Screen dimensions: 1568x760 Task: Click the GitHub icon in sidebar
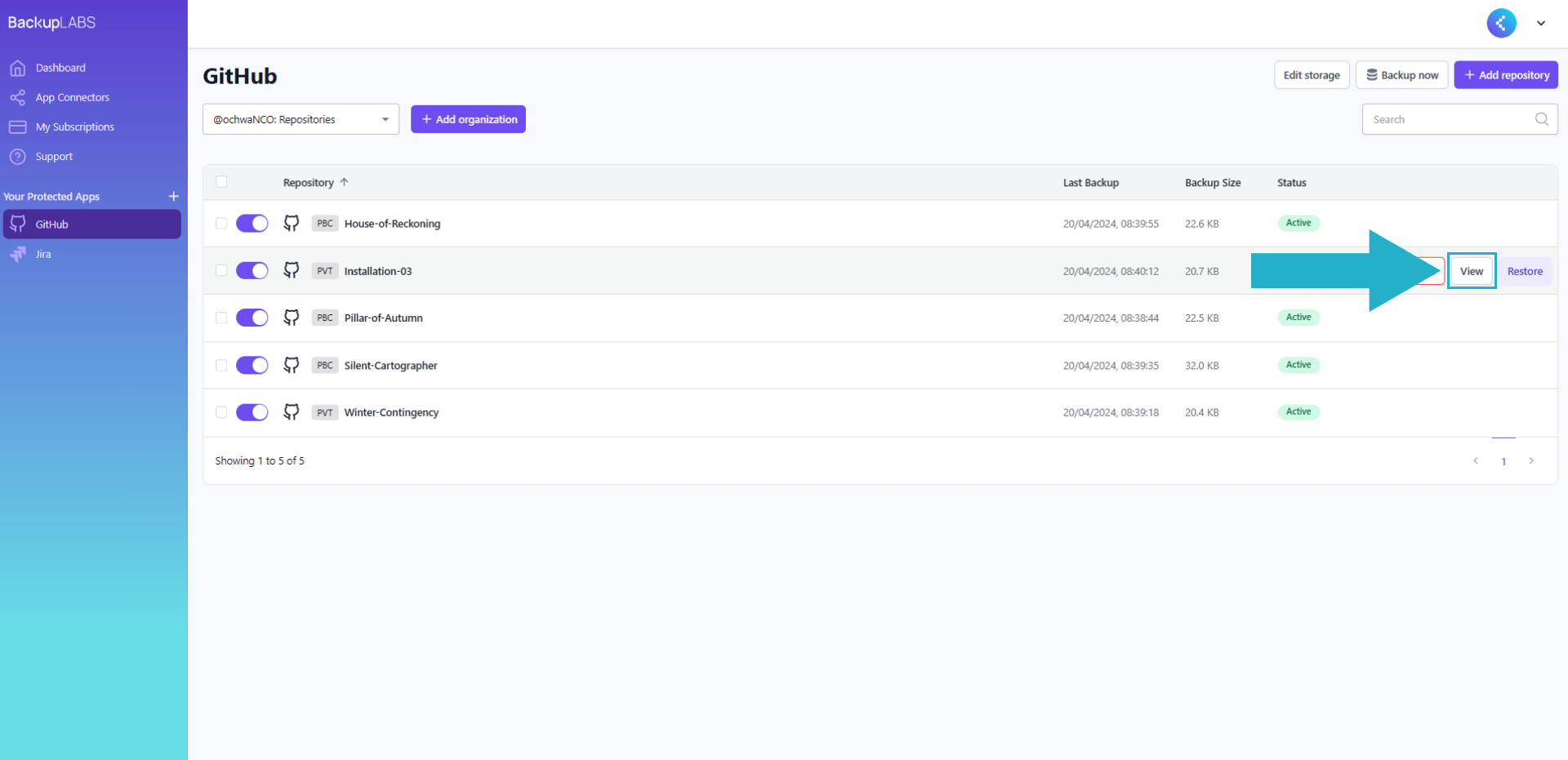17,224
